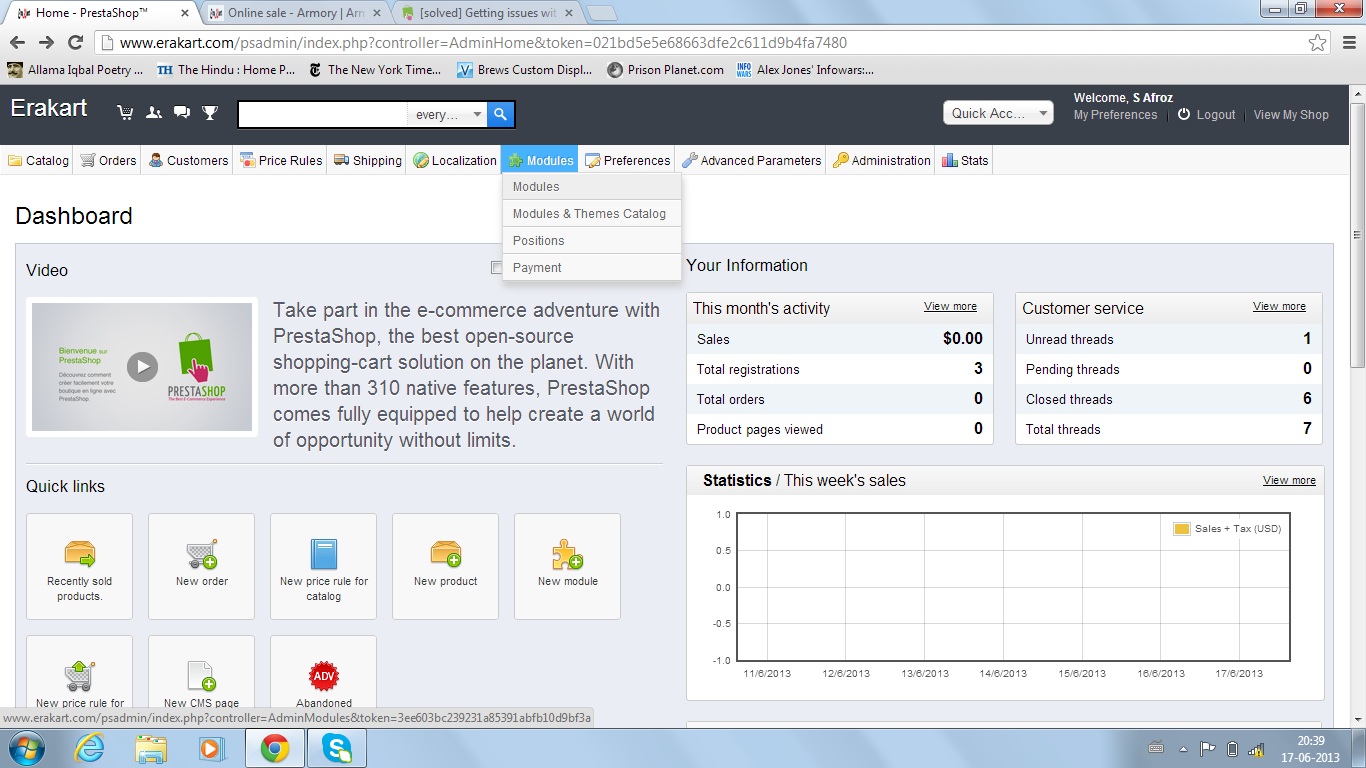Show hidden icons in system tray

tap(1184, 748)
